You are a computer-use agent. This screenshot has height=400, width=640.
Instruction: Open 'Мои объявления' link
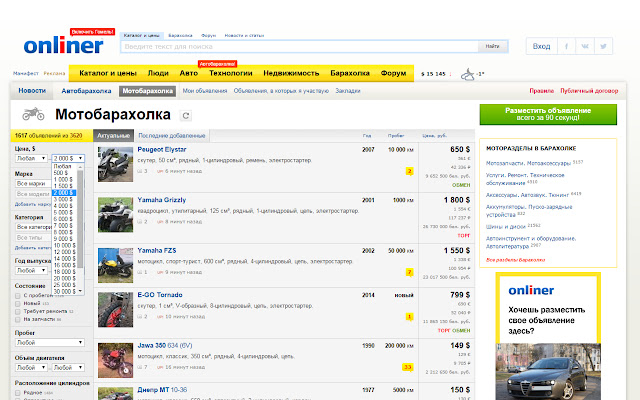coord(204,91)
